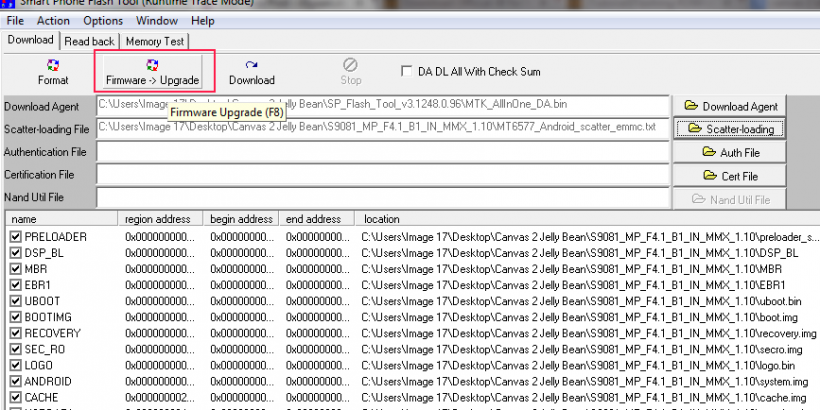Click the location column header
Image resolution: width=820 pixels, height=410 pixels.
click(x=382, y=218)
